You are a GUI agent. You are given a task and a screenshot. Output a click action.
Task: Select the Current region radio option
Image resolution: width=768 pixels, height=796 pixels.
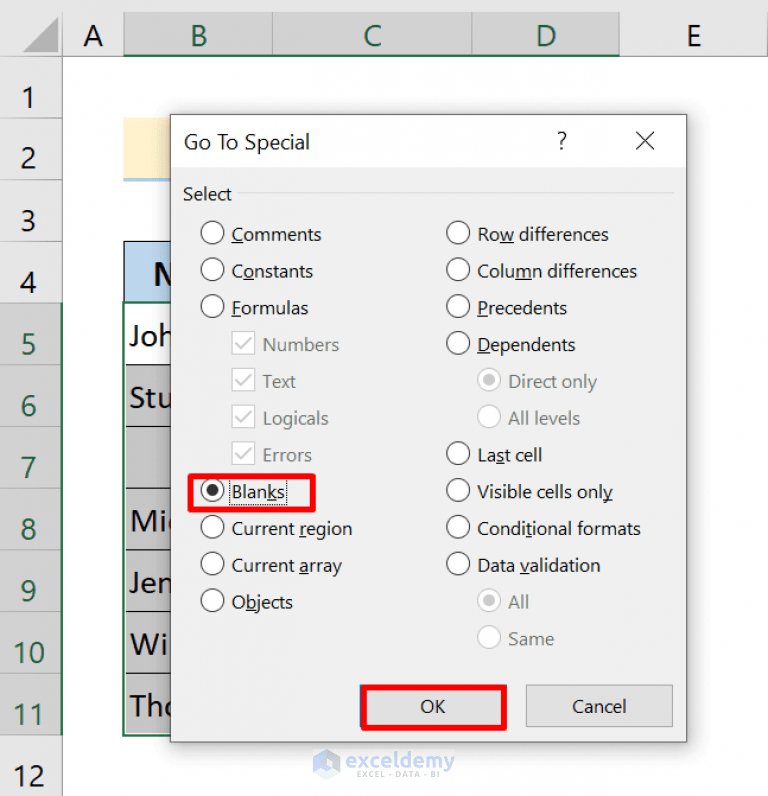276,528
